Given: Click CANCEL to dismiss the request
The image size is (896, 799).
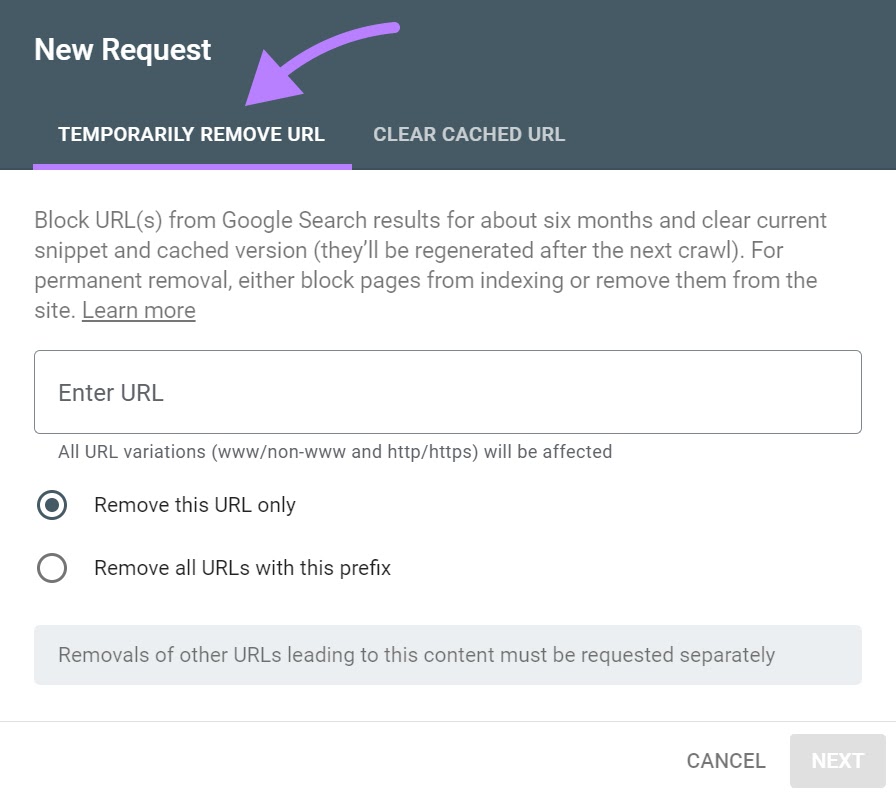Looking at the screenshot, I should tap(725, 760).
